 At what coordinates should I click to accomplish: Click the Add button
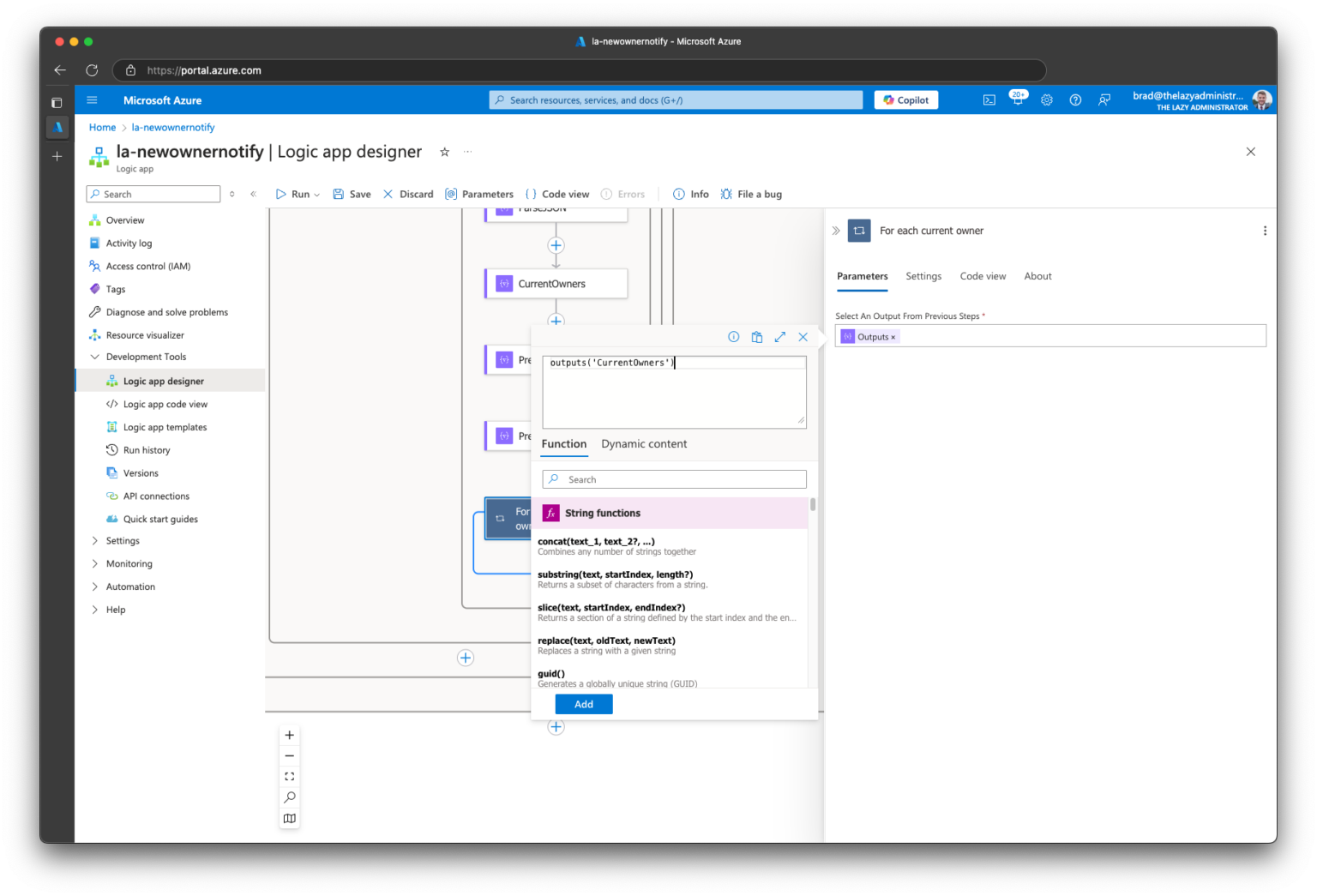pyautogui.click(x=584, y=705)
